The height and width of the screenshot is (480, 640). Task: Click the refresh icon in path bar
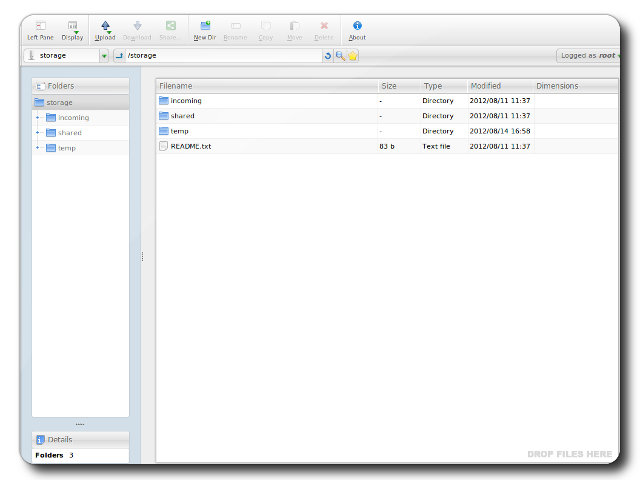[x=327, y=56]
